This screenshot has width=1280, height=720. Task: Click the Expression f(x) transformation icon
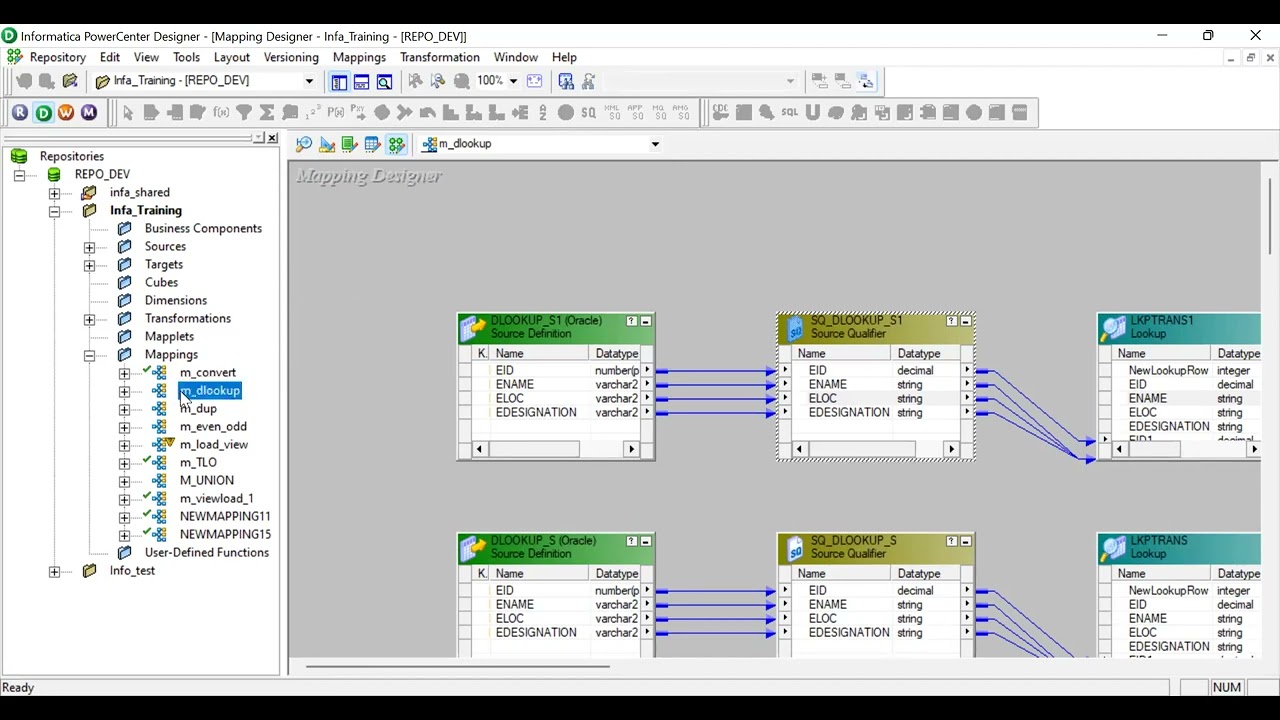221,113
